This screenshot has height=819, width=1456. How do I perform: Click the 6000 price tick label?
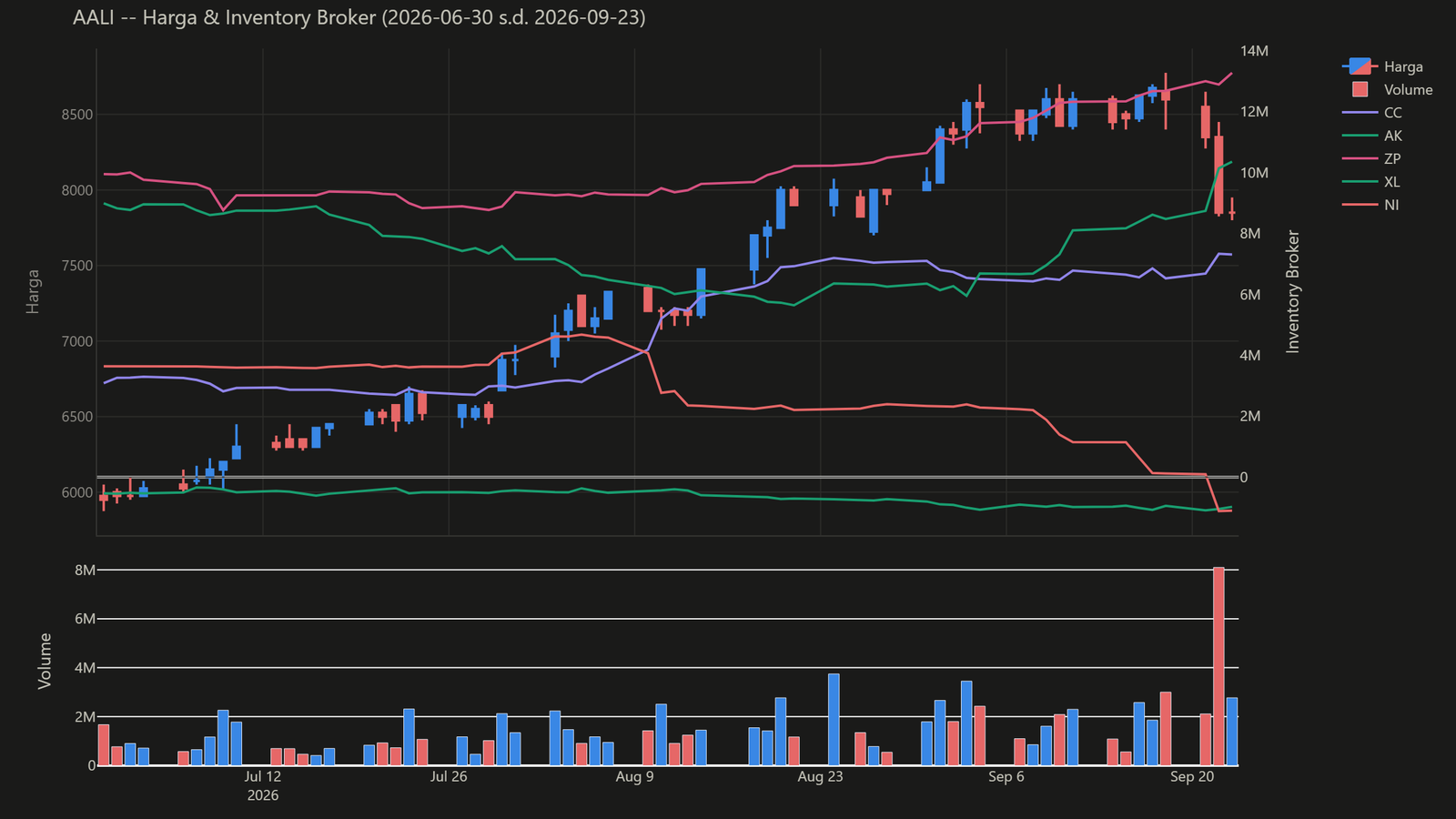[77, 492]
